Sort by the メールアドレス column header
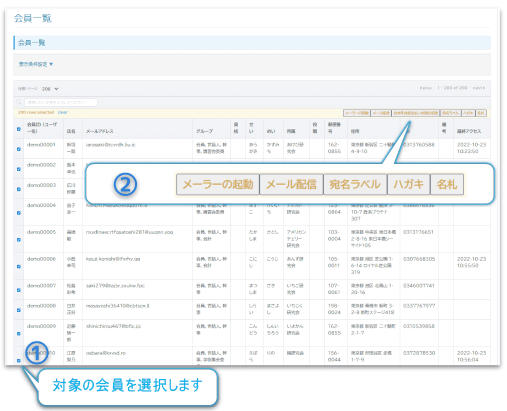507x411 pixels. point(100,131)
